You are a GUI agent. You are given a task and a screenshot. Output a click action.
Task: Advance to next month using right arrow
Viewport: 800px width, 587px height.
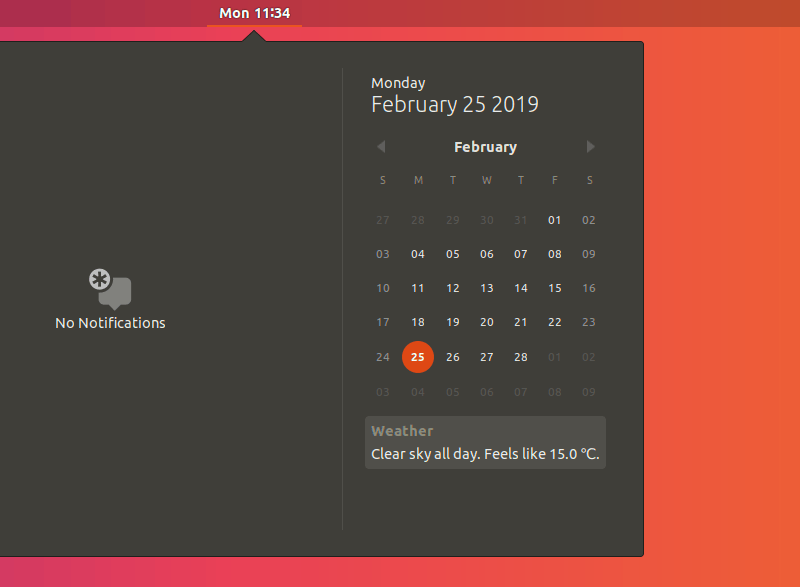[x=590, y=147]
